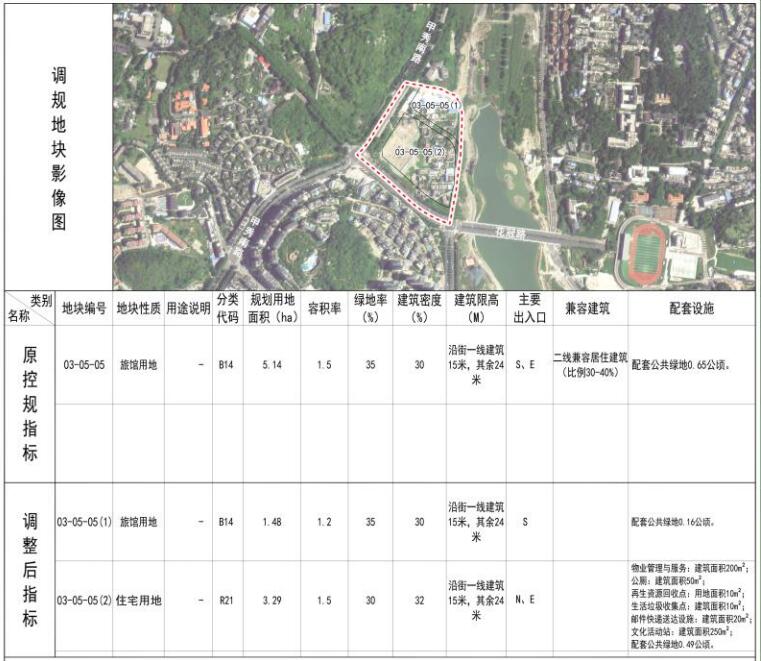
Task: Select the '规划用地面积（ha）' column header
Action: pyautogui.click(x=272, y=308)
